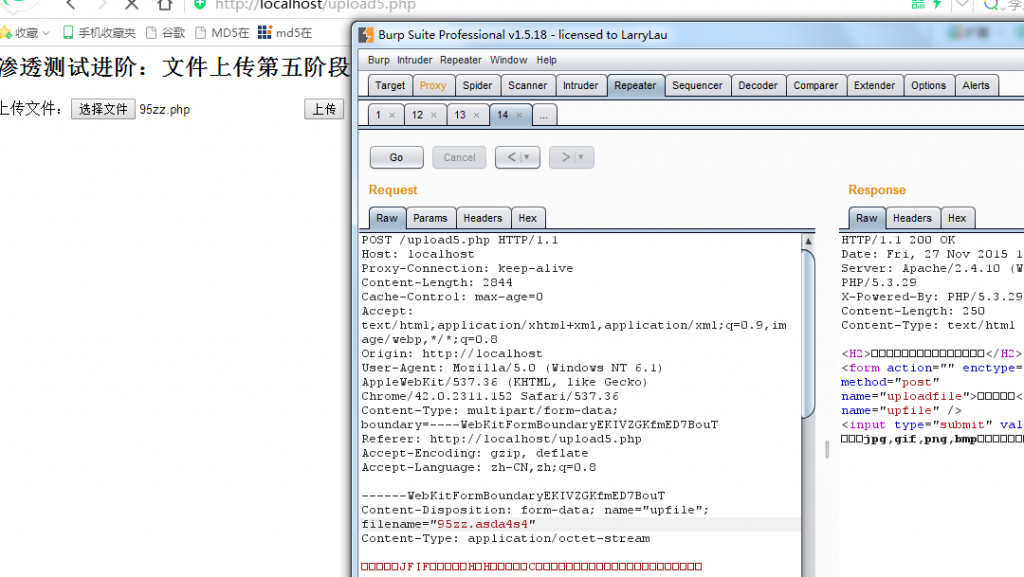Open the Repeater menu in menu bar
The width and height of the screenshot is (1024, 577).
(460, 60)
